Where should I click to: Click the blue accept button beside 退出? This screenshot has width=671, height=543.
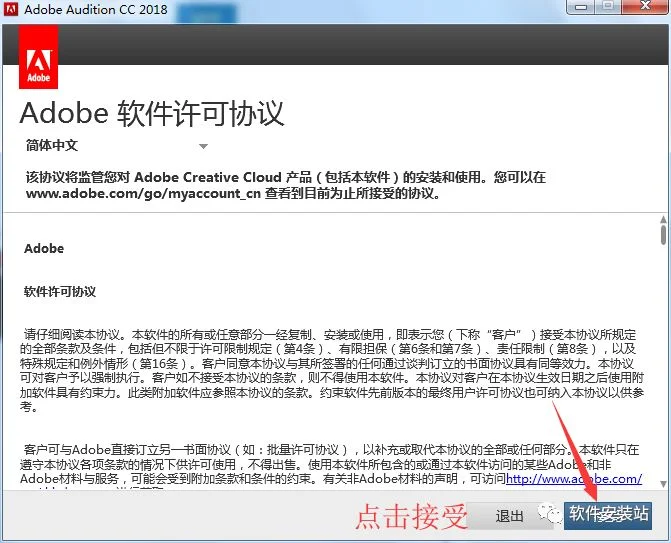pos(608,516)
